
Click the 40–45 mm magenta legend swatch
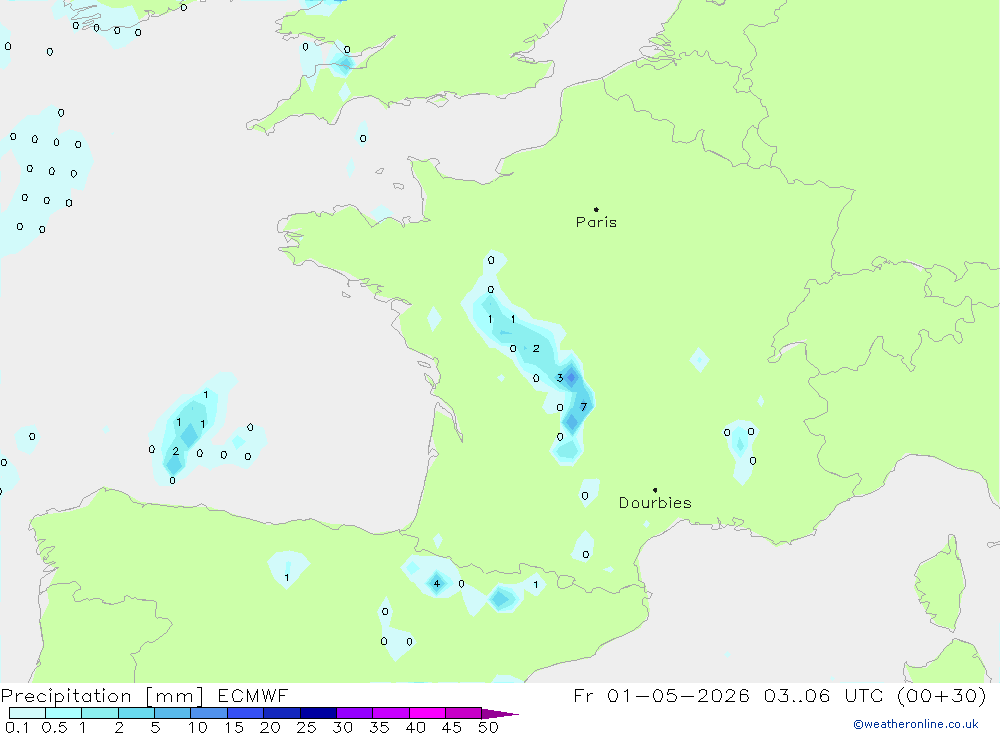[427, 713]
